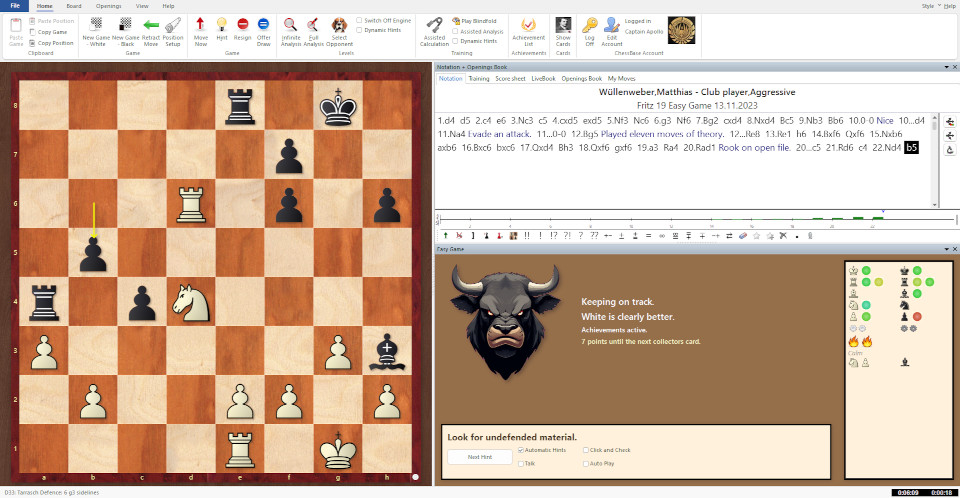Viewport: 960px width, 498px height.
Task: Click the Resign icon
Action: pos(242,28)
